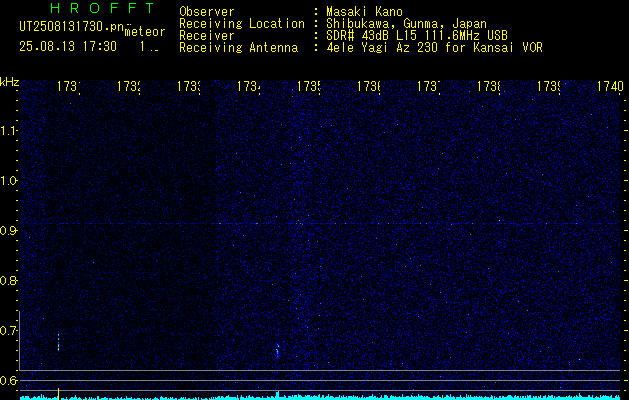Click the 1734 time axis marker
Viewport: 629px width, 400px height.
tap(249, 86)
